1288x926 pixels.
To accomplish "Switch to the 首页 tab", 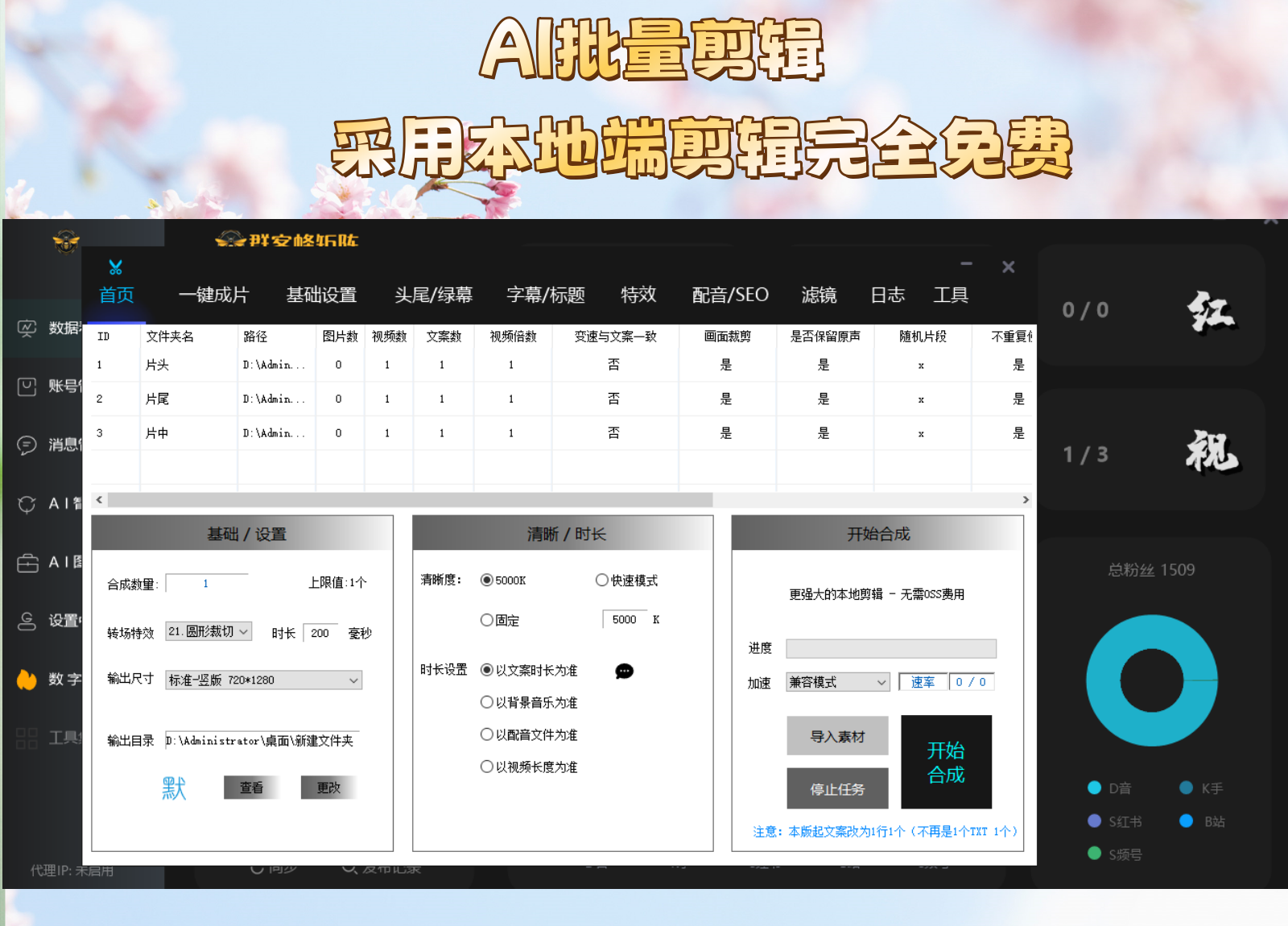I will click(x=117, y=295).
